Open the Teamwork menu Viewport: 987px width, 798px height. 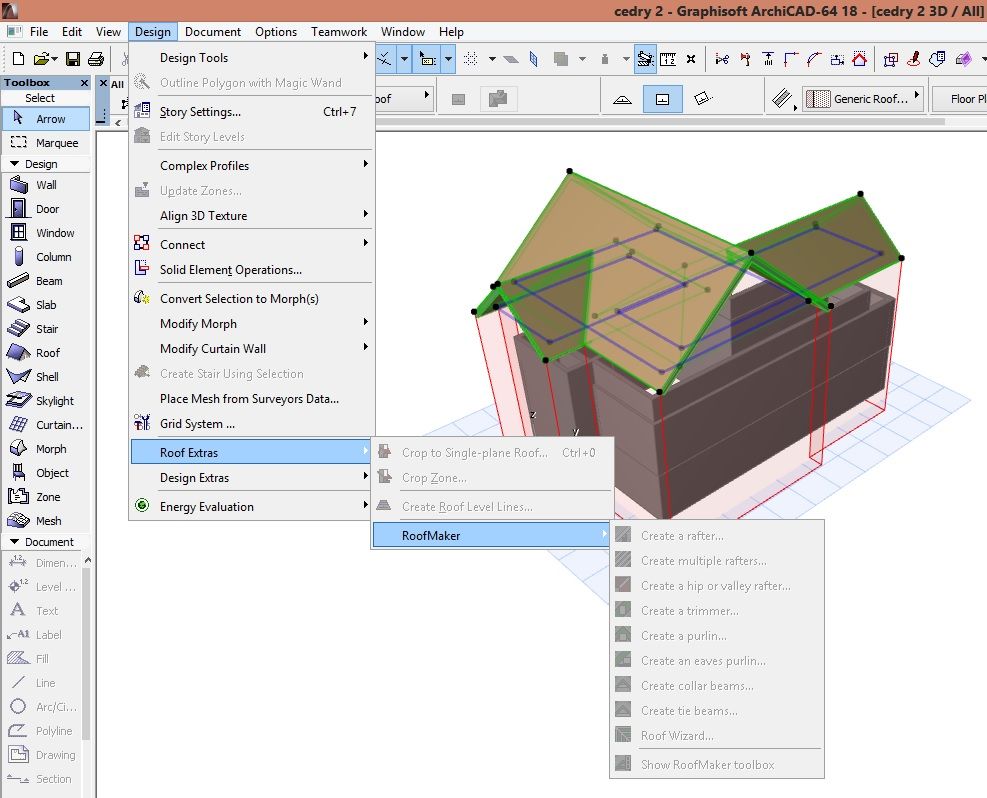click(x=338, y=32)
